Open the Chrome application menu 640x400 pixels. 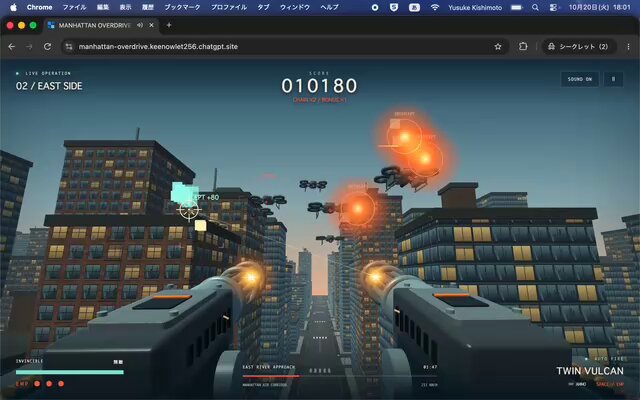click(x=39, y=7)
